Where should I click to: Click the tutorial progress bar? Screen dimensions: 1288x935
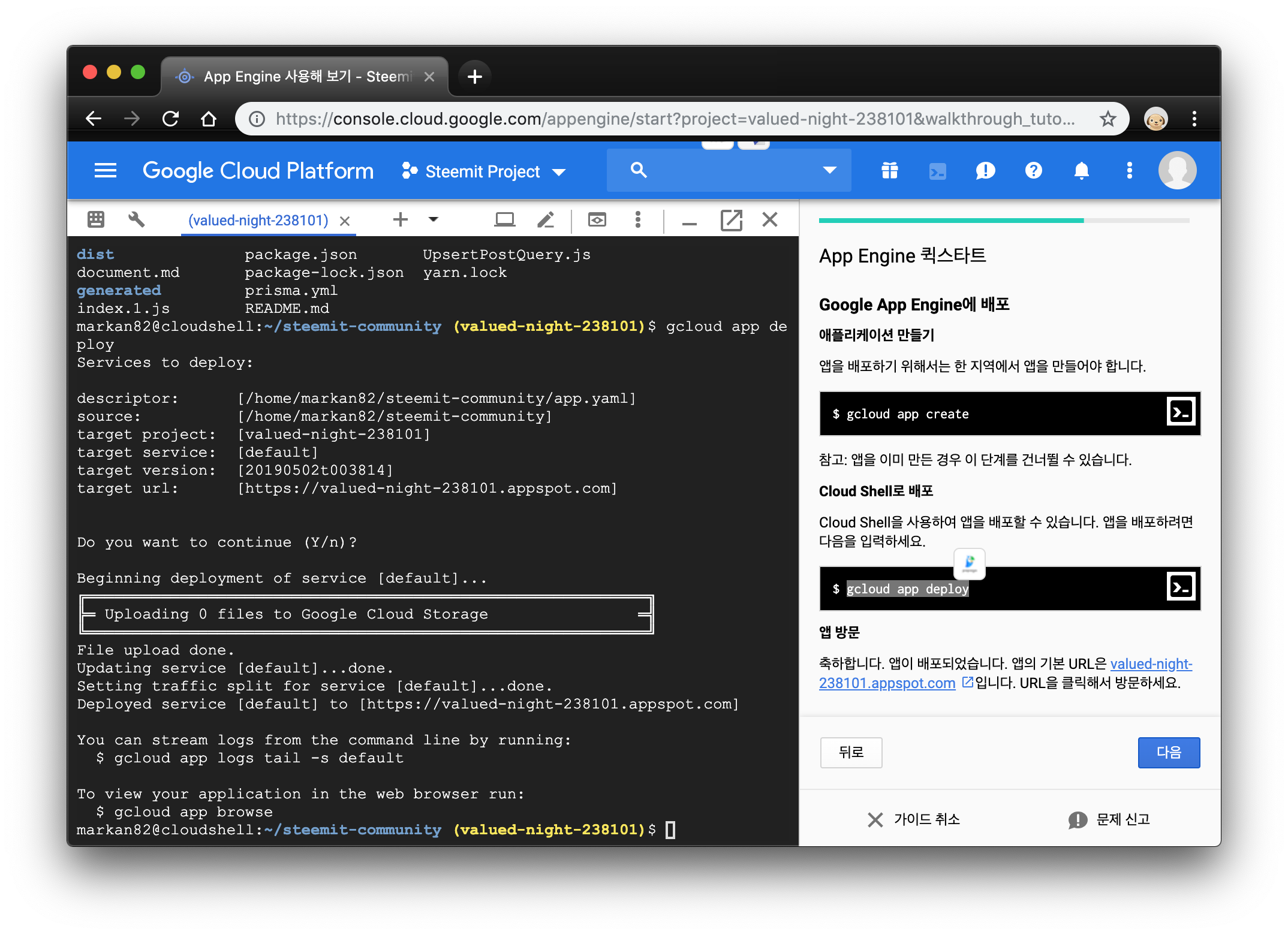click(1004, 221)
